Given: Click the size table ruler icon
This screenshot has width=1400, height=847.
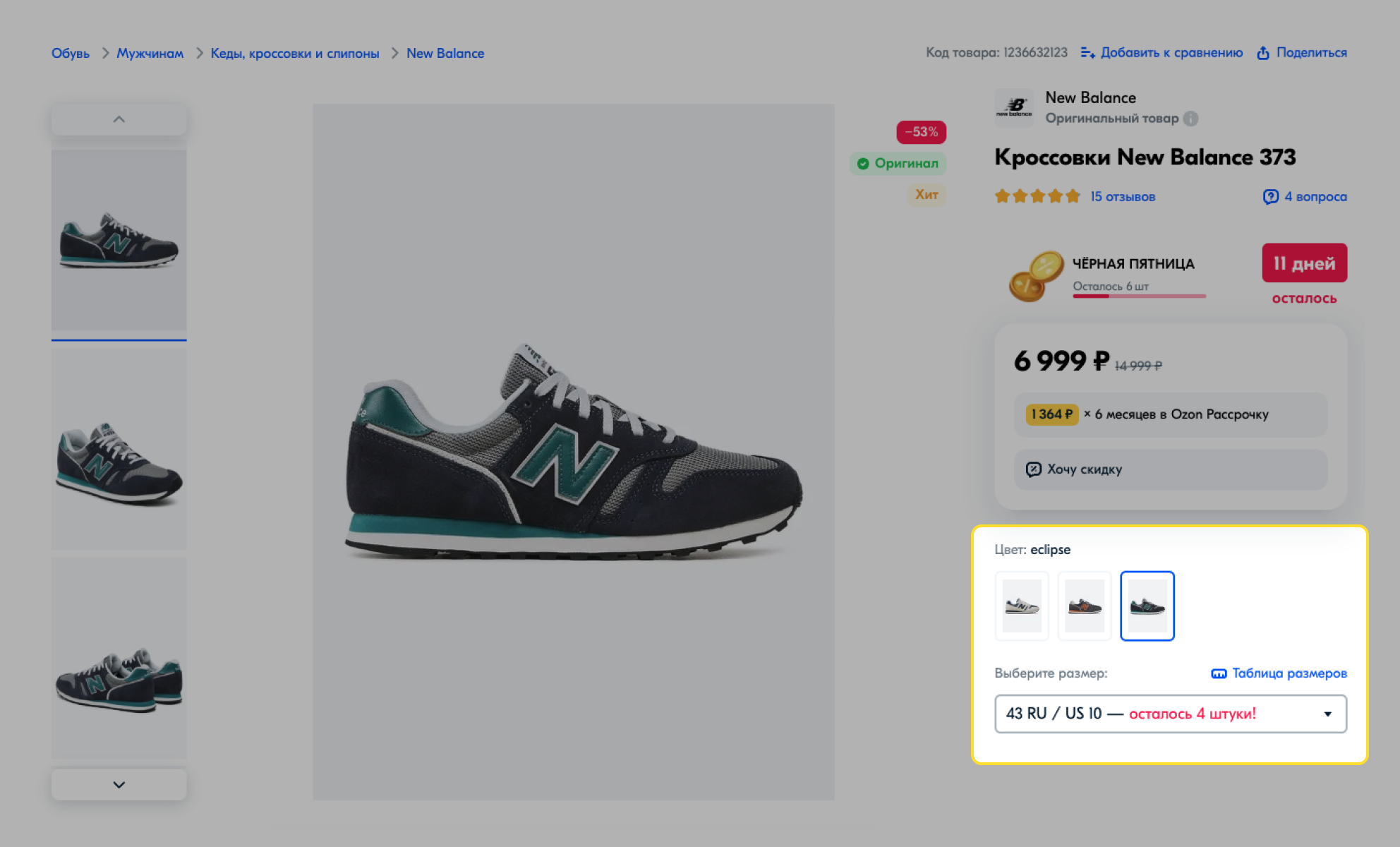Looking at the screenshot, I should [1219, 673].
